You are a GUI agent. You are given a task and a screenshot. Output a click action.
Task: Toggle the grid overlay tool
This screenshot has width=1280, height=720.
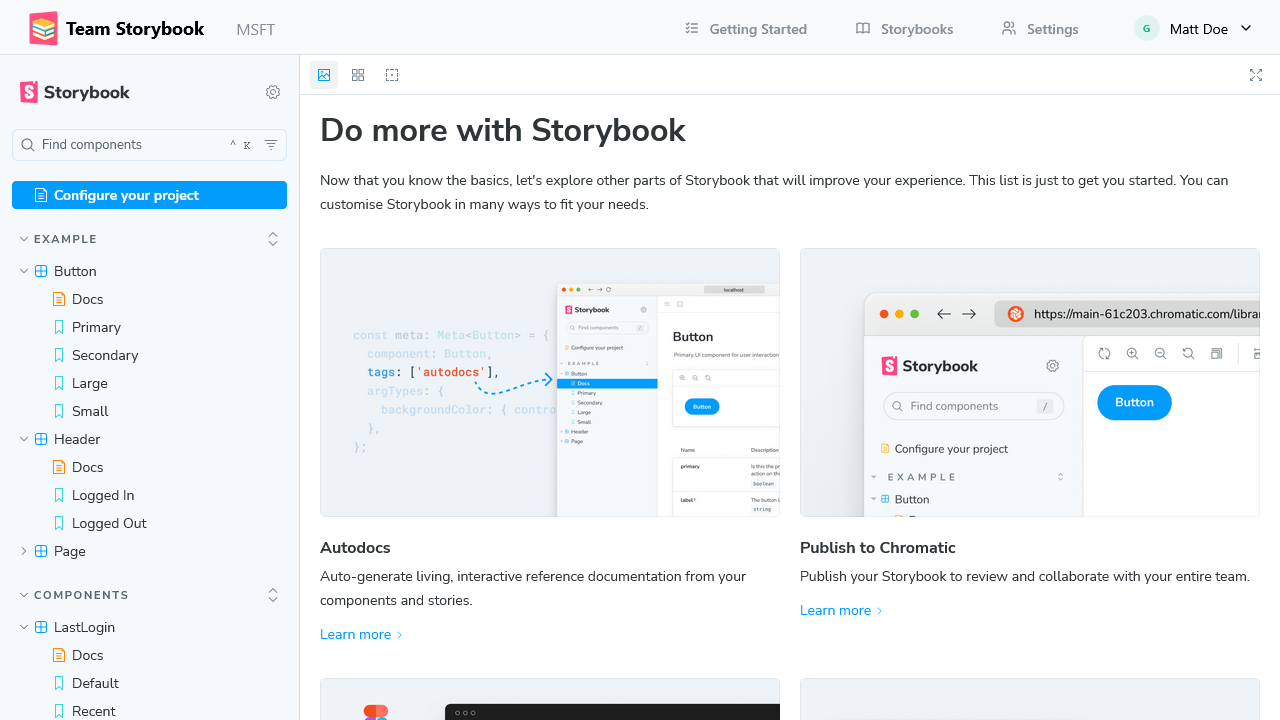[358, 75]
